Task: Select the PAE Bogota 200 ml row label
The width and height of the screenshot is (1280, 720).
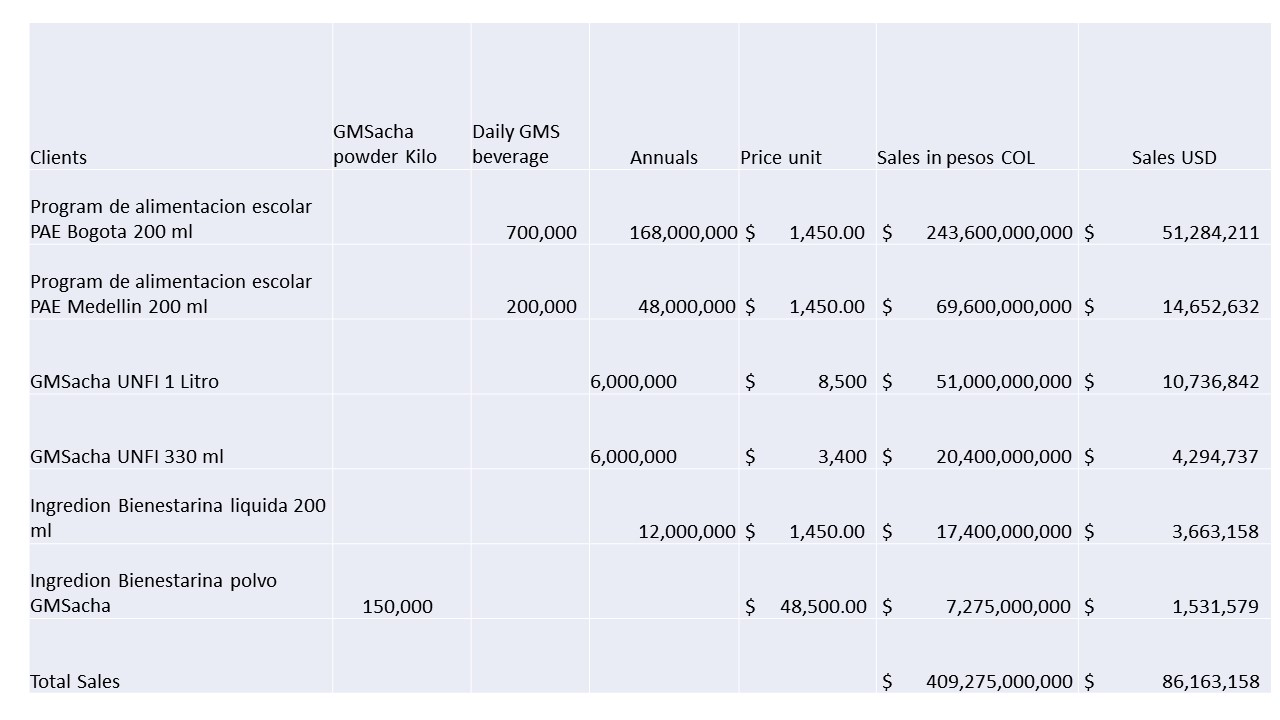Action: click(171, 219)
